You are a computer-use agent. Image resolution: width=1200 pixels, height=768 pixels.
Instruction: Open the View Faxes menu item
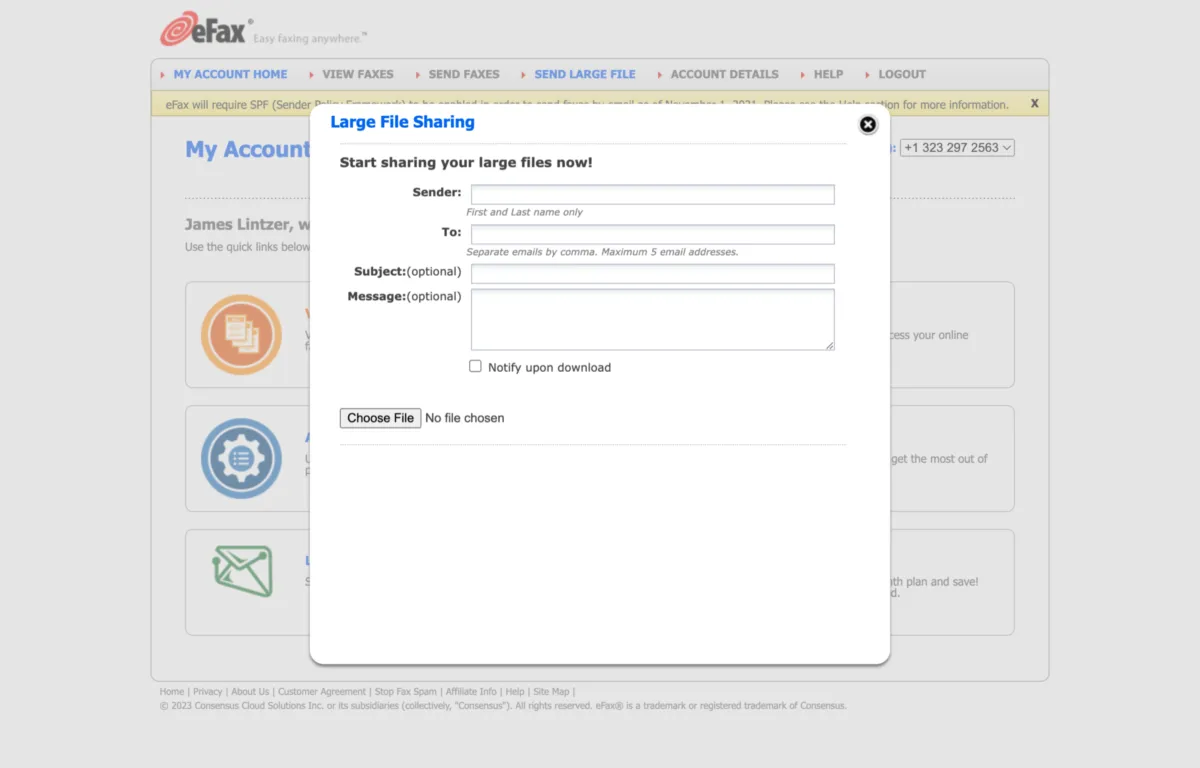click(x=358, y=74)
